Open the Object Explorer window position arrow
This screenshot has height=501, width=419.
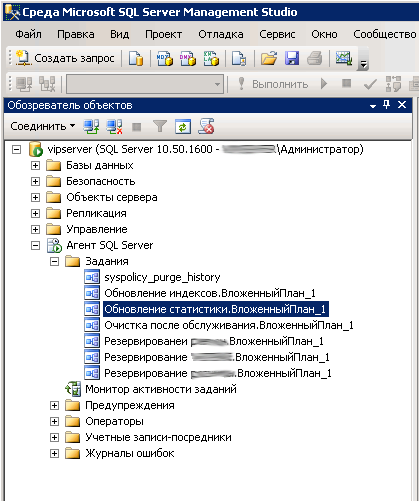tap(373, 106)
